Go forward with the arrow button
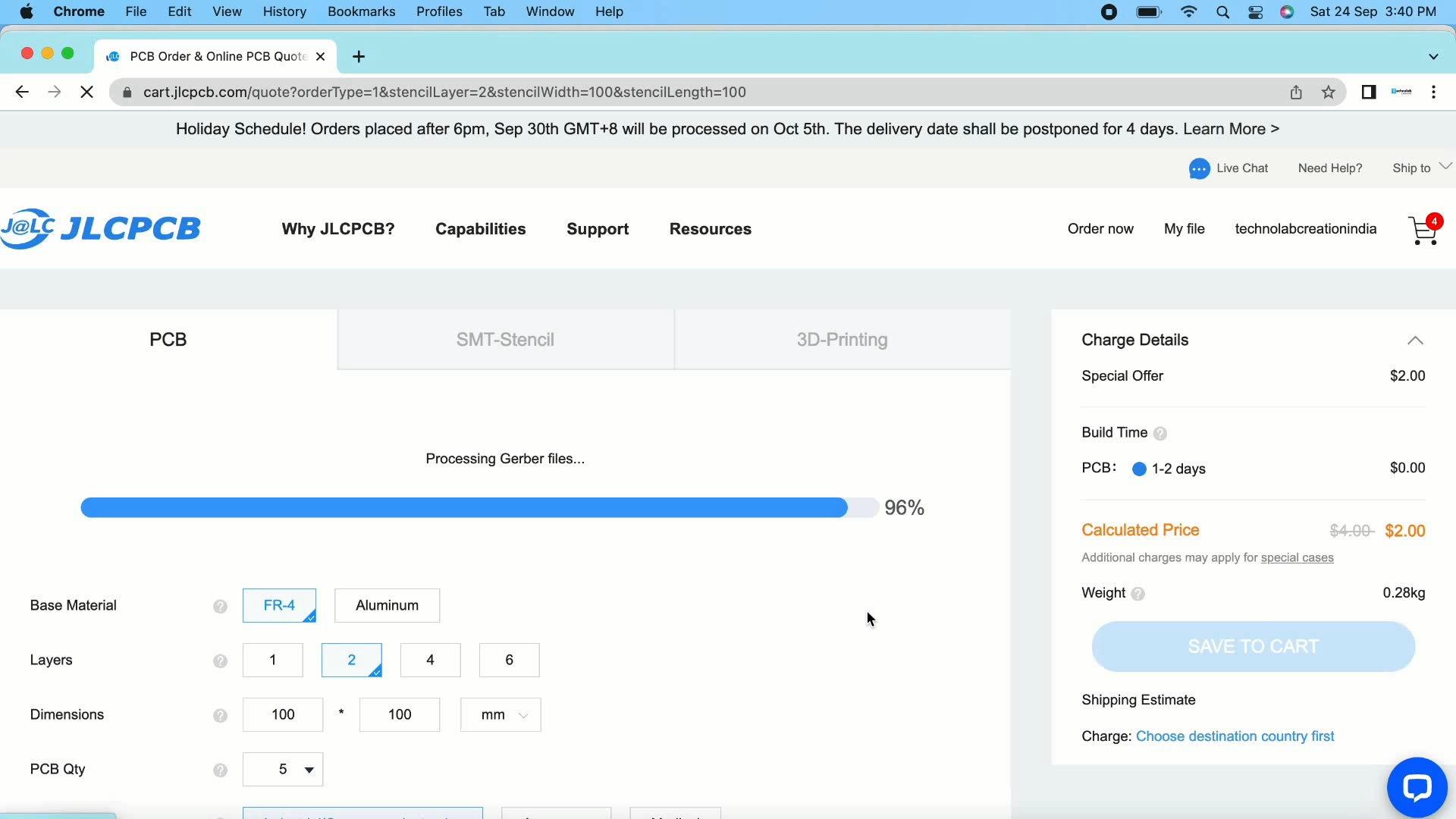Screen dimensions: 1456x819 [x=54, y=93]
